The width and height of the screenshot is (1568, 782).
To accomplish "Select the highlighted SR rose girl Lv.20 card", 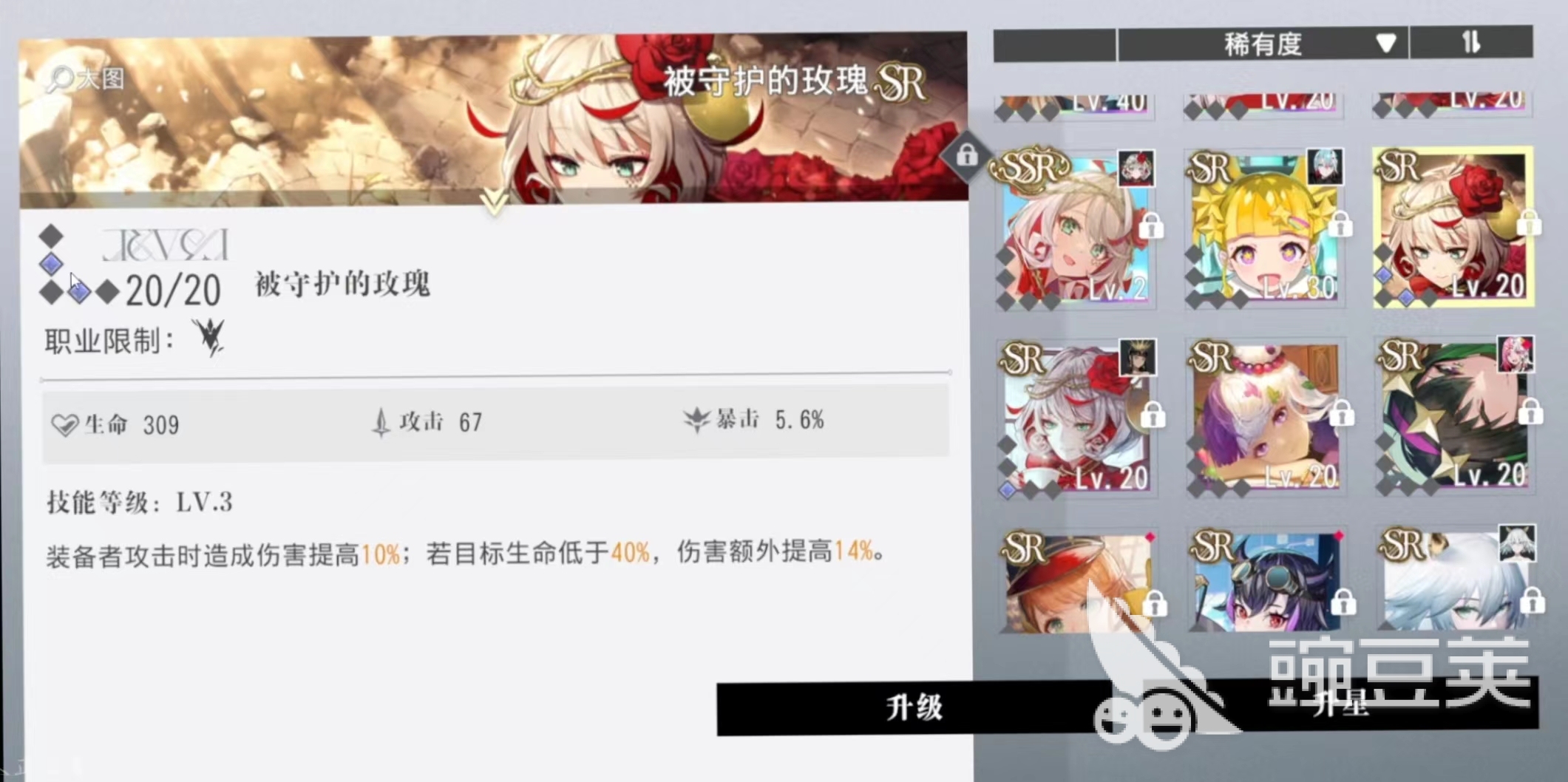I will pyautogui.click(x=1453, y=227).
